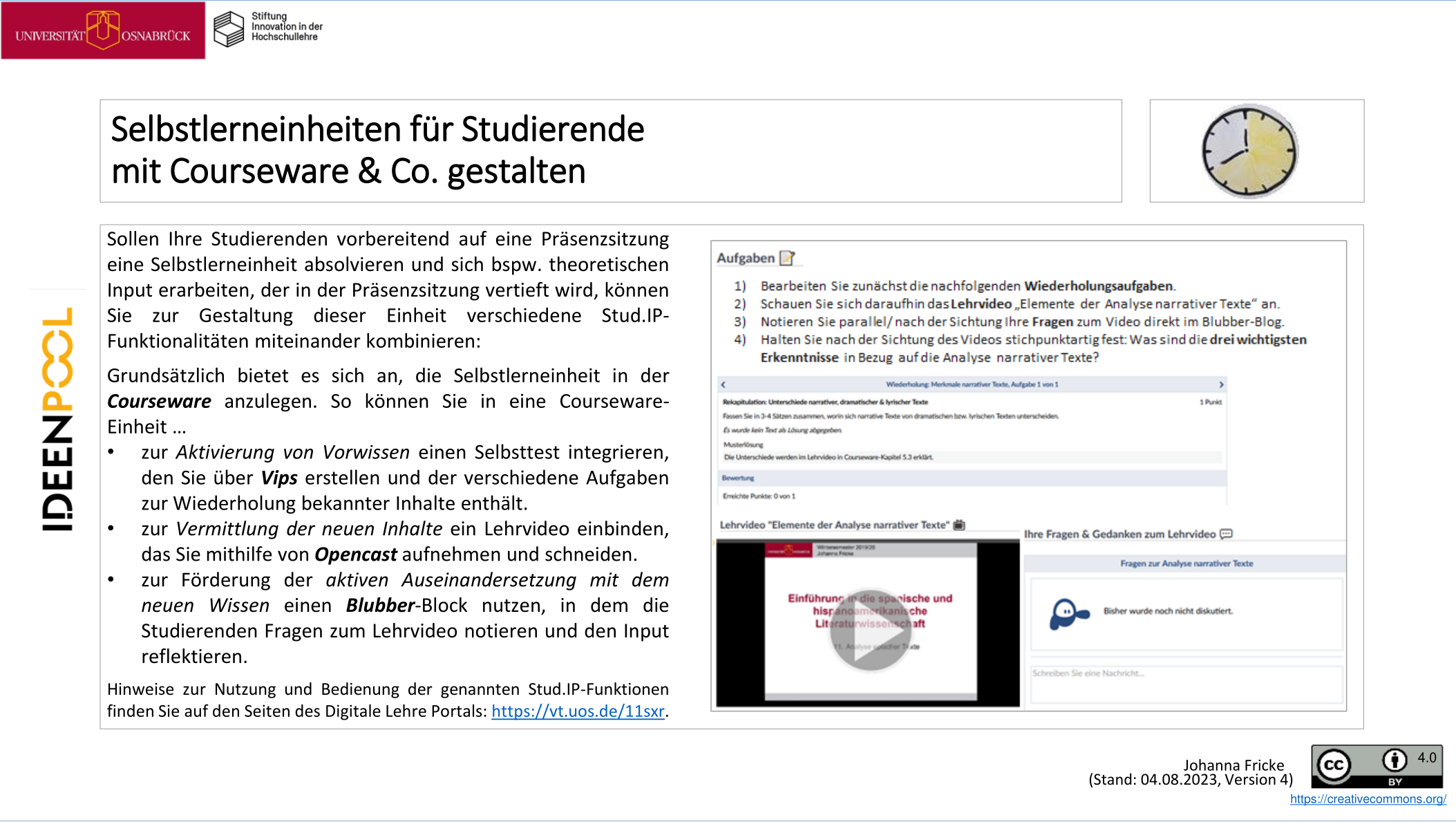Click task 1 'Bearbeiten Sie zunächst' line

(x=967, y=286)
